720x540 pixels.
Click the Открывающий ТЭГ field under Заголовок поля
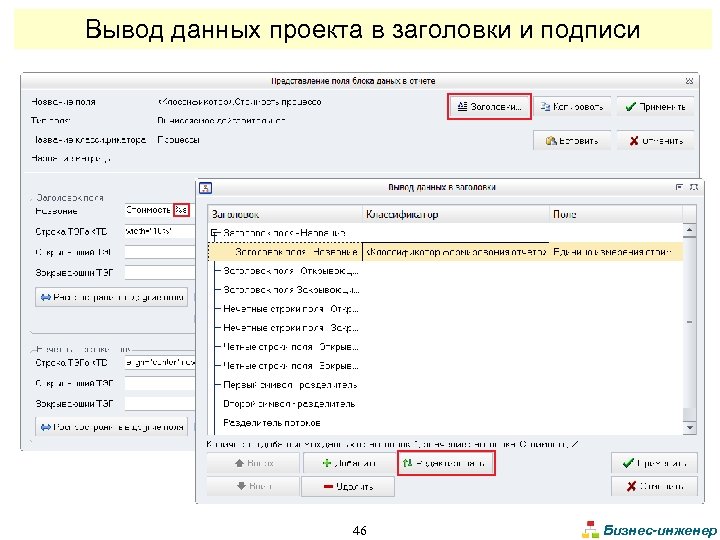(x=159, y=252)
